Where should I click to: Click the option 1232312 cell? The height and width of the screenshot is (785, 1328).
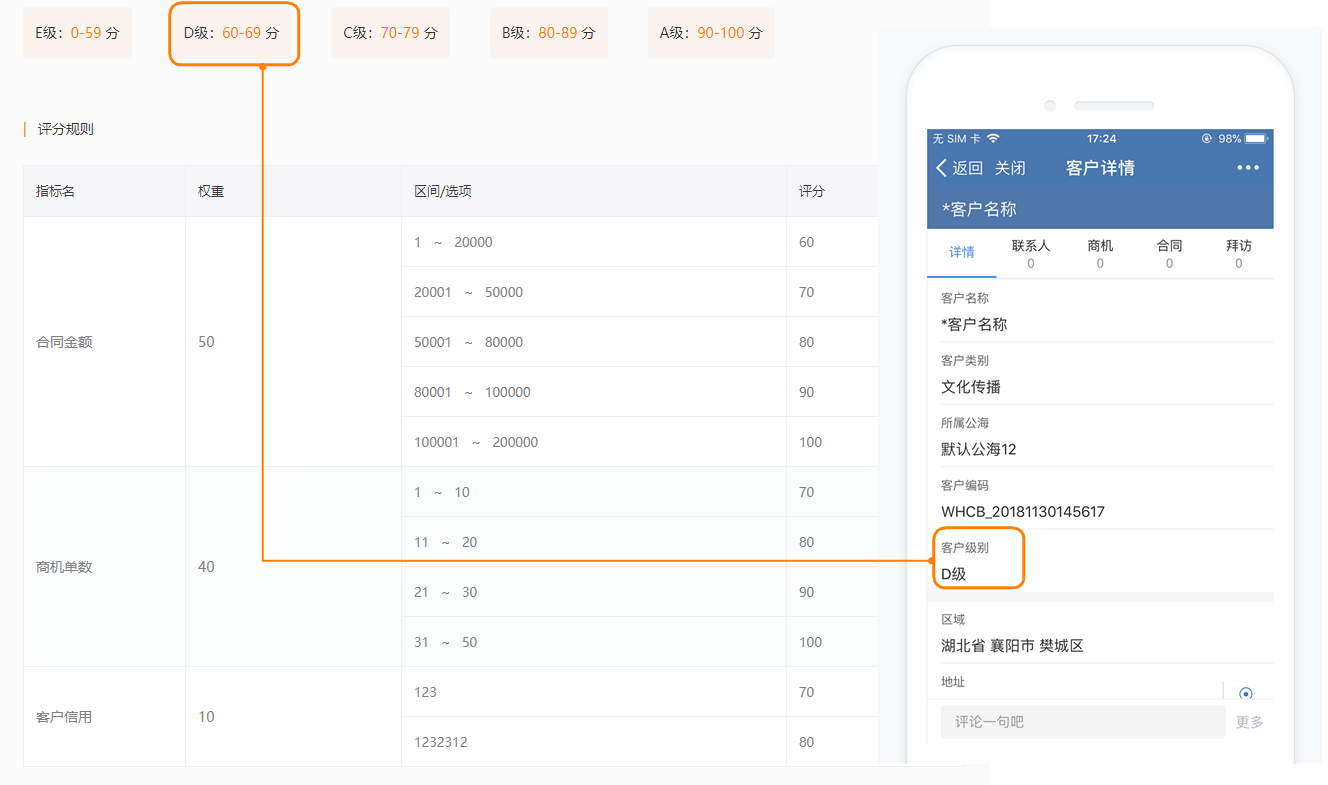pos(594,742)
